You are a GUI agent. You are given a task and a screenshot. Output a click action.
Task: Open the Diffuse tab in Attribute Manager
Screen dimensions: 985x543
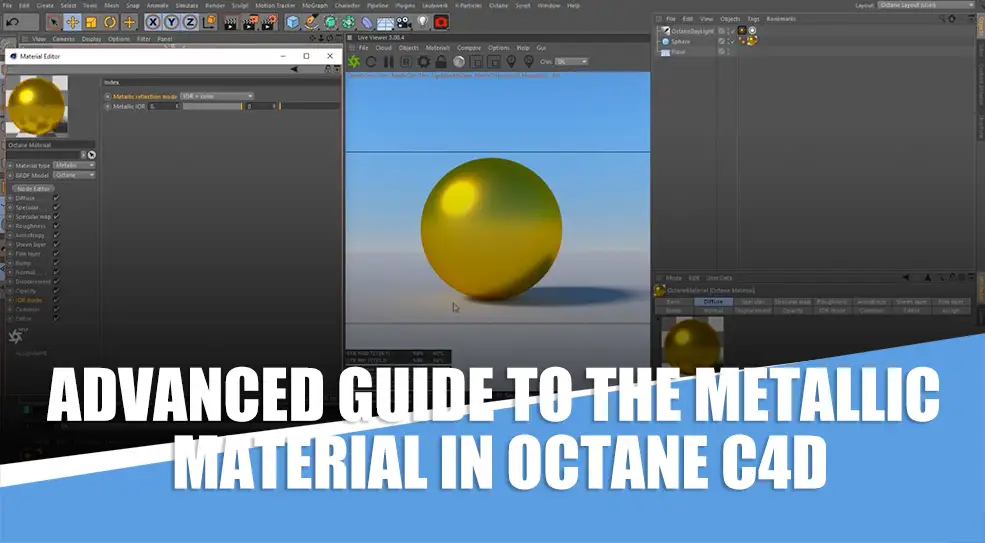[713, 302]
